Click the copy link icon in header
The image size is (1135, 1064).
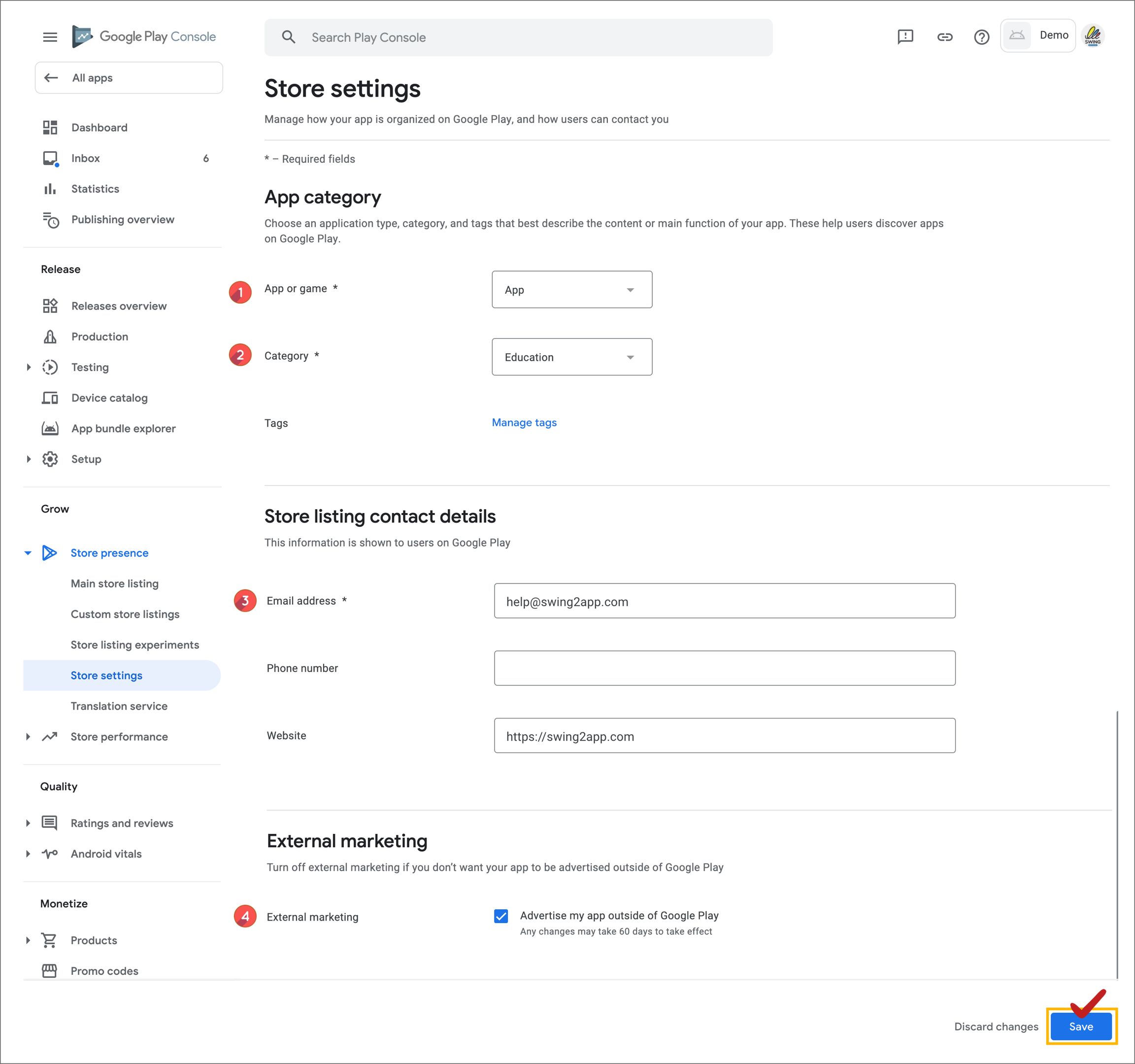click(944, 37)
